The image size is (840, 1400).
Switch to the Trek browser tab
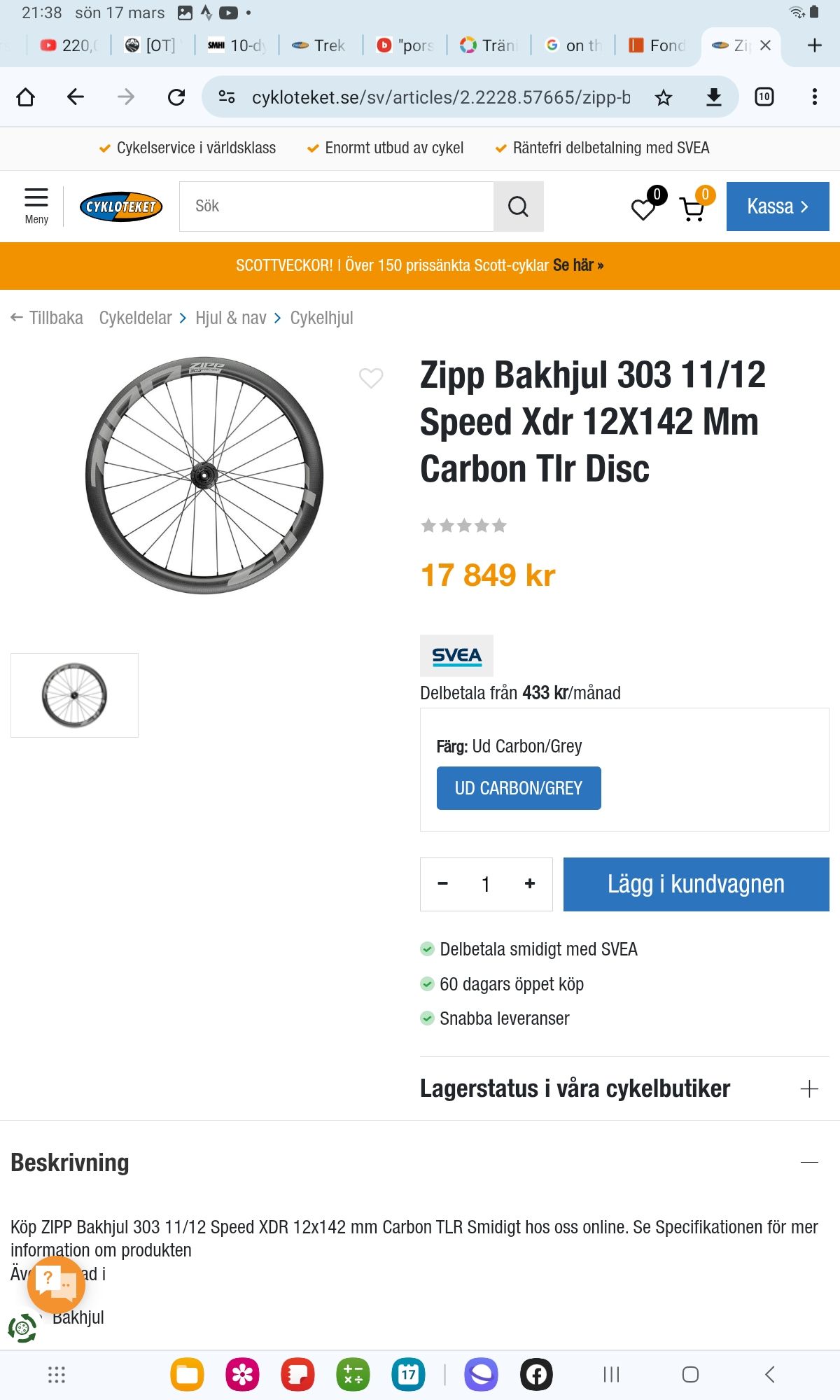321,45
